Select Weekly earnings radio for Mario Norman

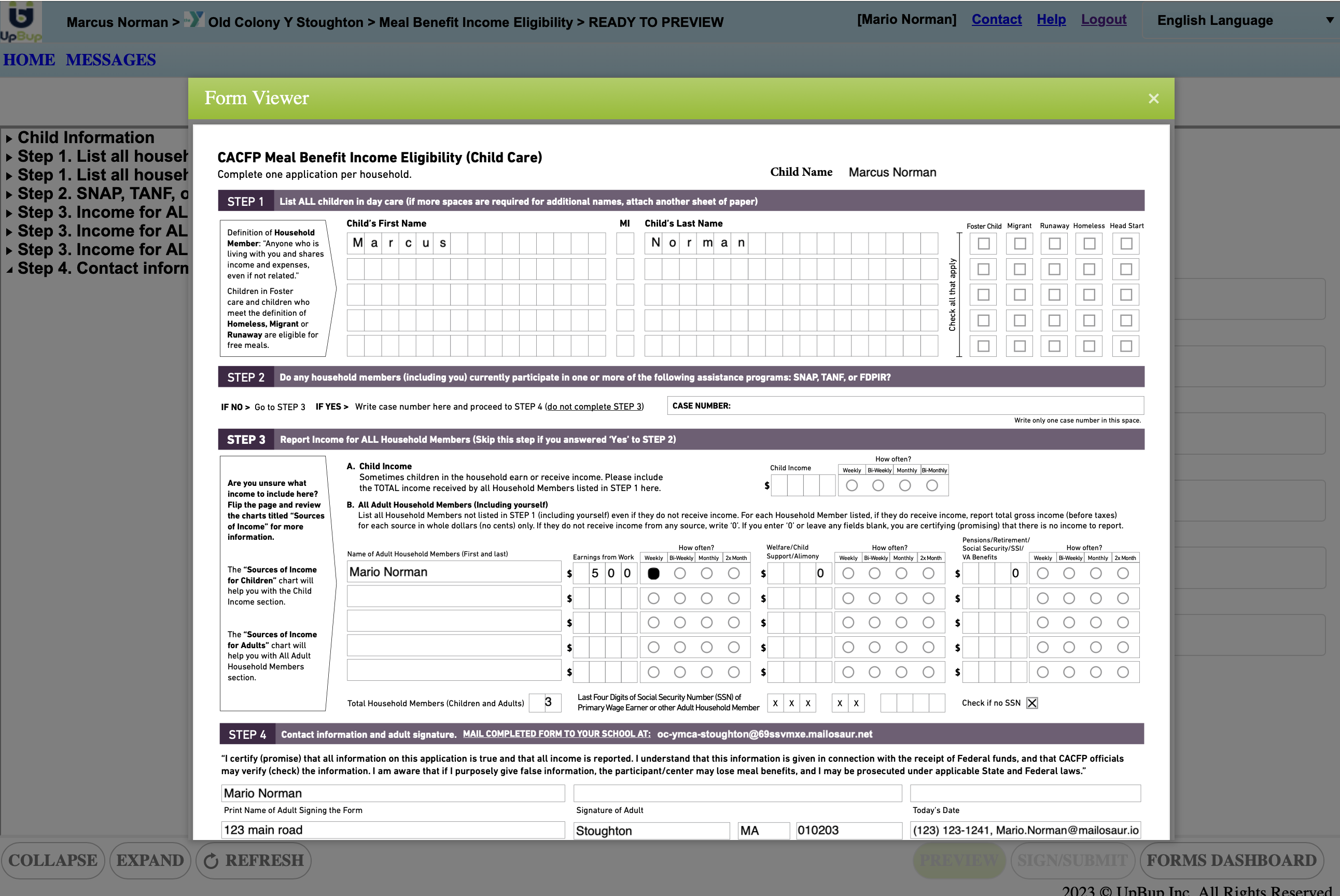coord(653,573)
